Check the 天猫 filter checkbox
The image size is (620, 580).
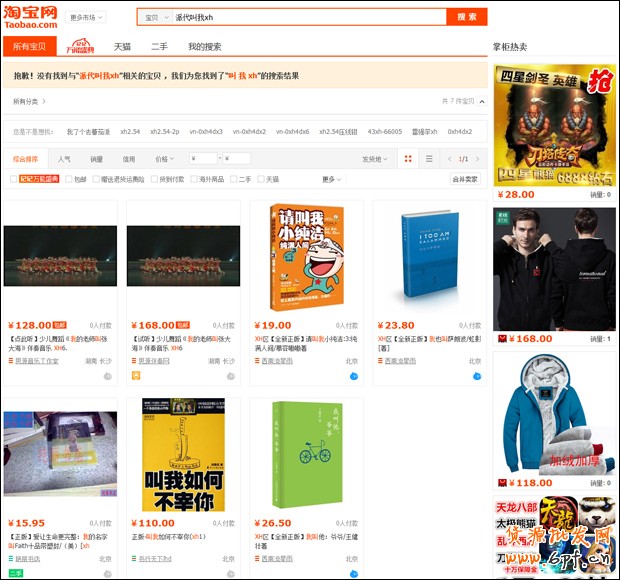(260, 179)
